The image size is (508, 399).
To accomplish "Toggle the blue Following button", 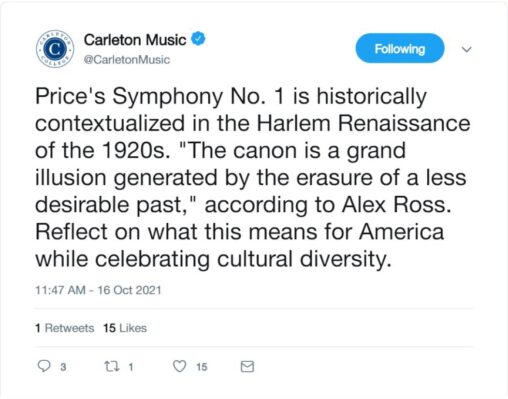I will tap(400, 49).
